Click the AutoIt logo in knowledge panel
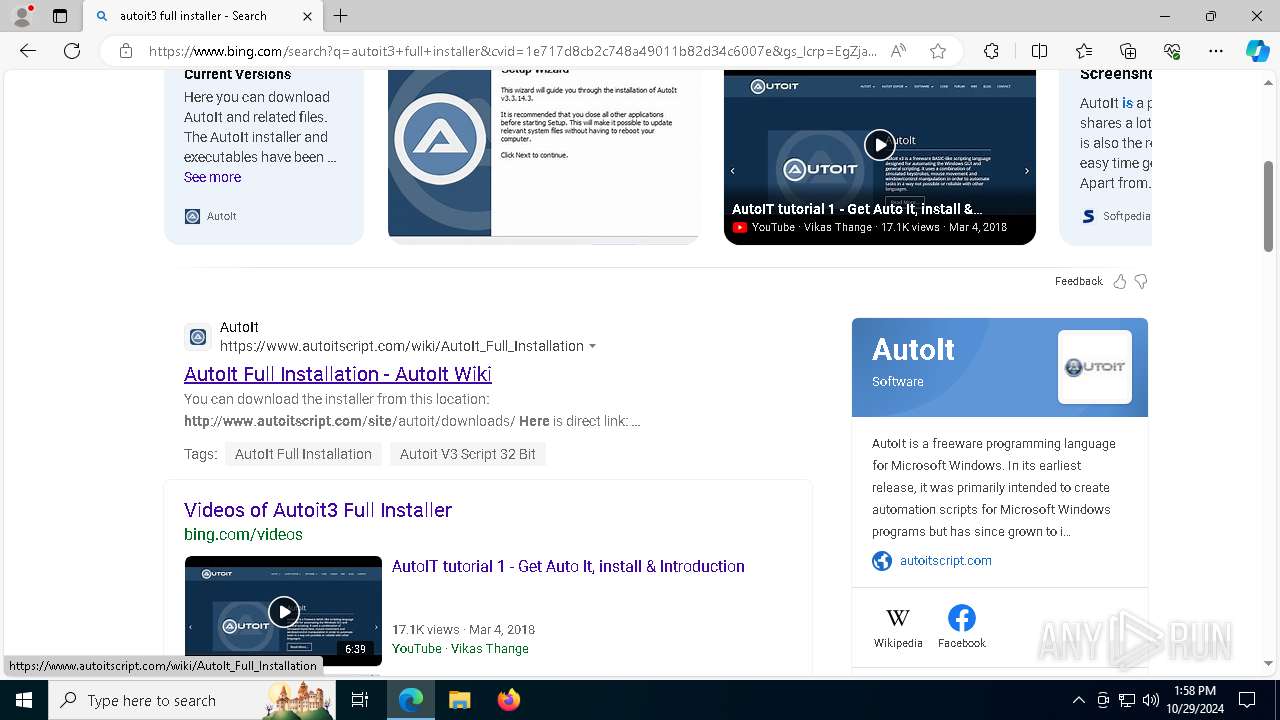This screenshot has height=720, width=1280. point(1095,367)
